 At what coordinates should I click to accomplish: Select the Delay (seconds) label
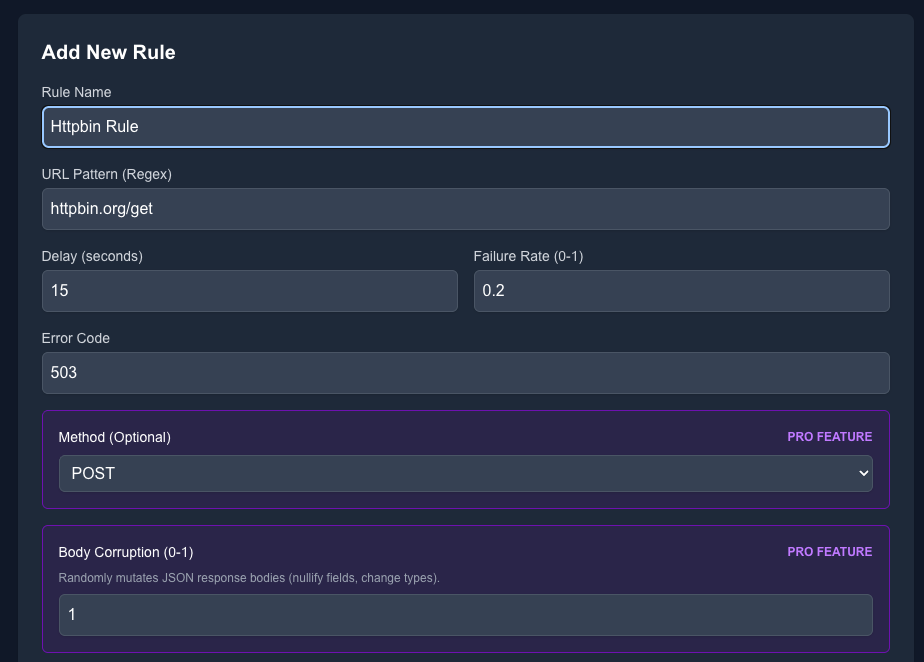click(92, 256)
